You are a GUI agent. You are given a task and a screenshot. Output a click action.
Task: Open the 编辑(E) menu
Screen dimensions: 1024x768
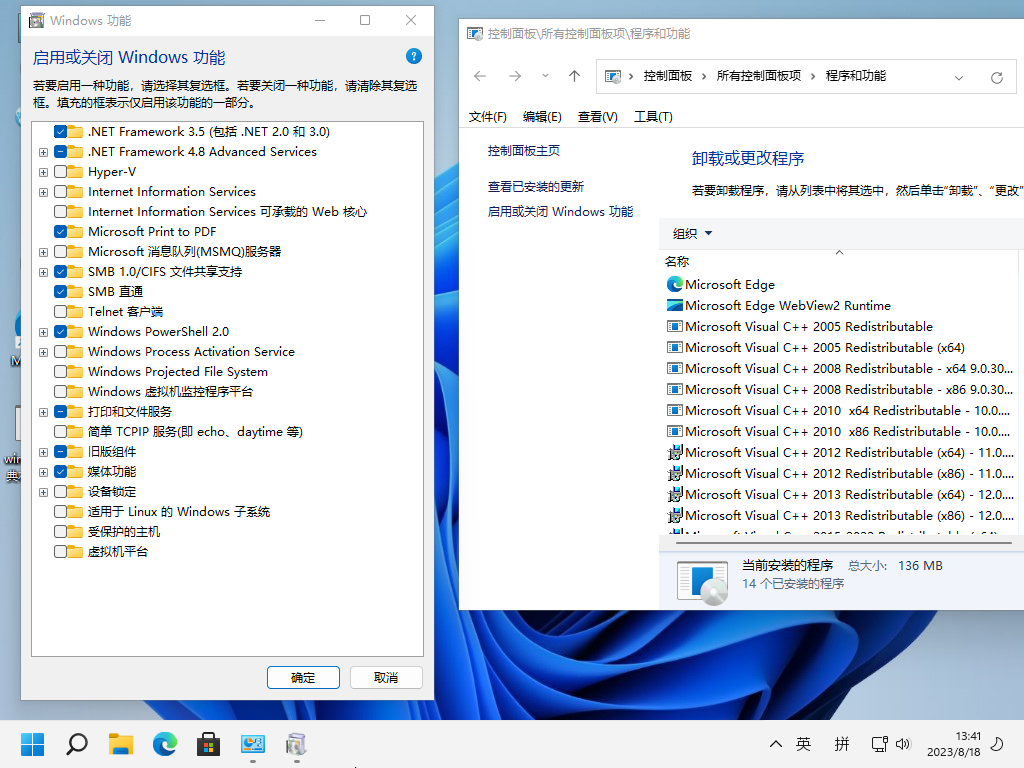[542, 117]
